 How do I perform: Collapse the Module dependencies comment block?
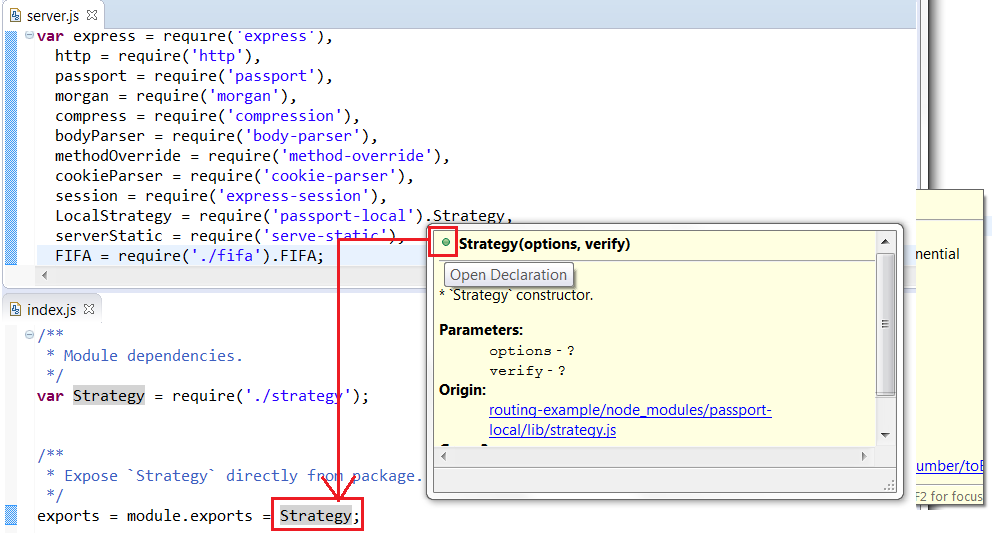(30, 336)
